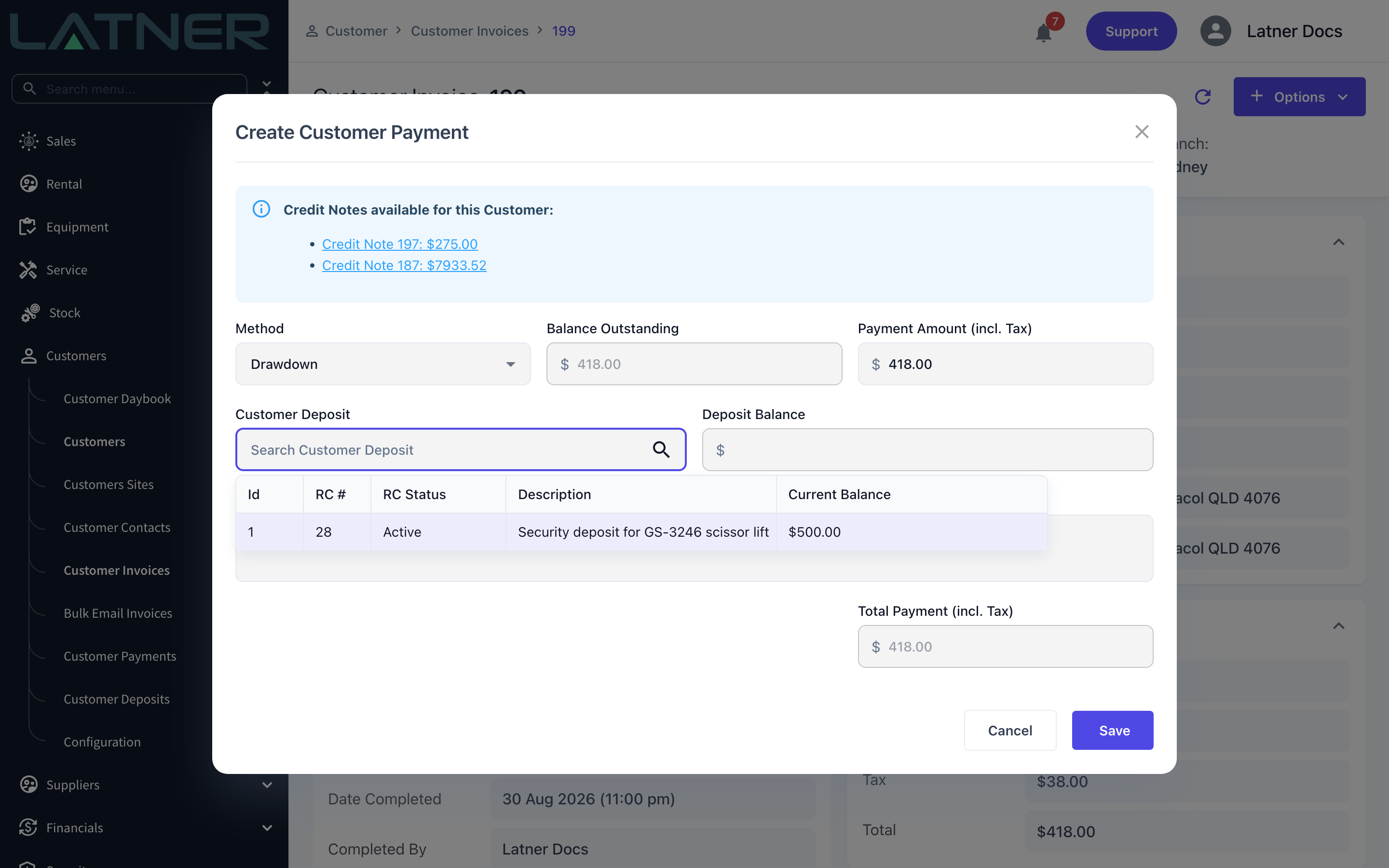The image size is (1389, 868).
Task: Open Customer Invoices in sidebar
Action: [117, 570]
